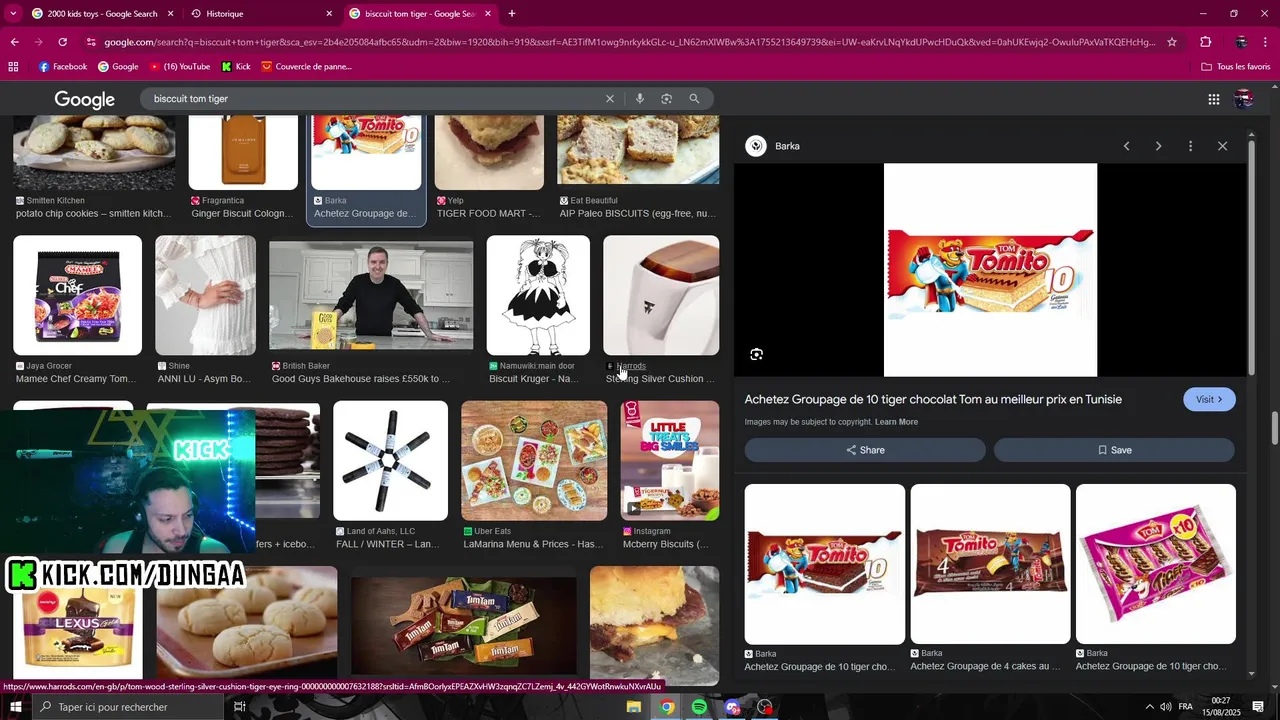Share the Tomito image
The height and width of the screenshot is (720, 1280).
[865, 450]
